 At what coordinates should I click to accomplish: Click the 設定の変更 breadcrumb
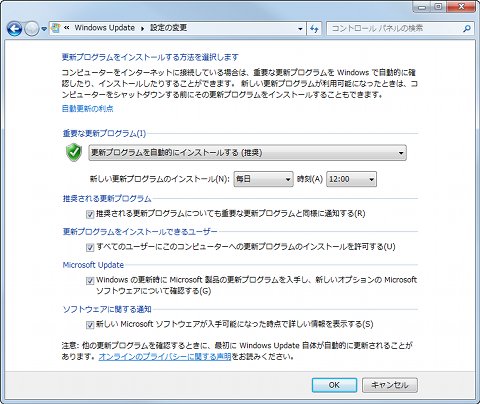click(x=168, y=28)
